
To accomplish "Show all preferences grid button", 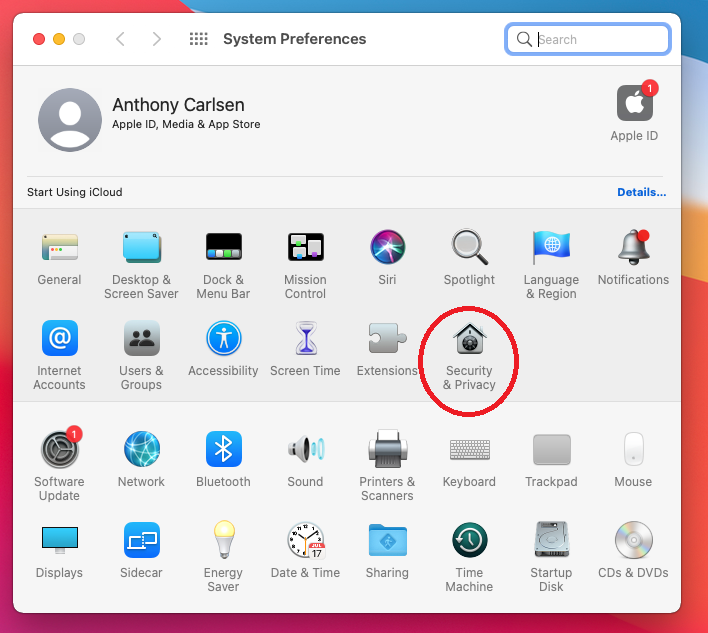I will 199,39.
